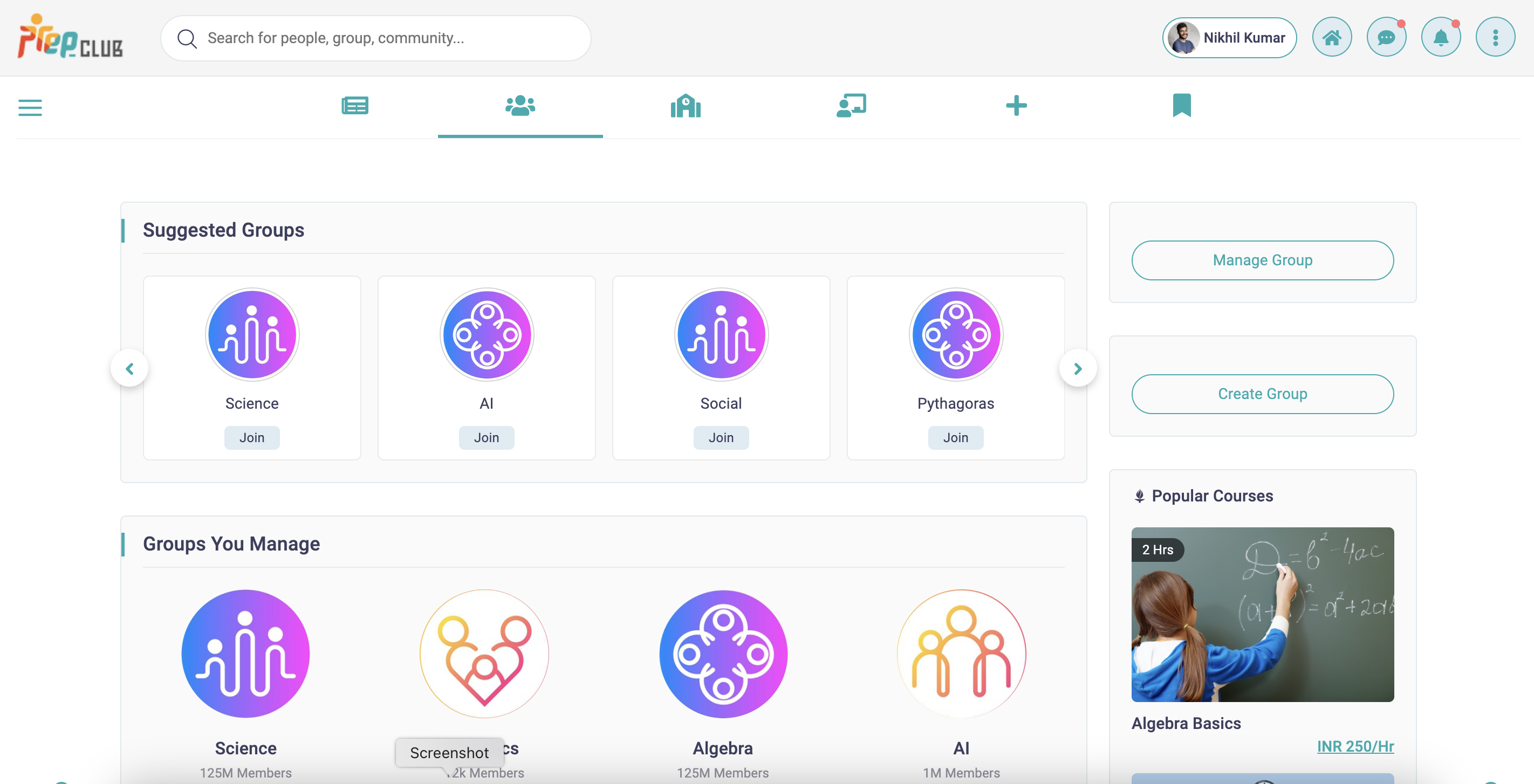Switch to the school/institute tab
This screenshot has height=784, width=1534.
(x=686, y=106)
